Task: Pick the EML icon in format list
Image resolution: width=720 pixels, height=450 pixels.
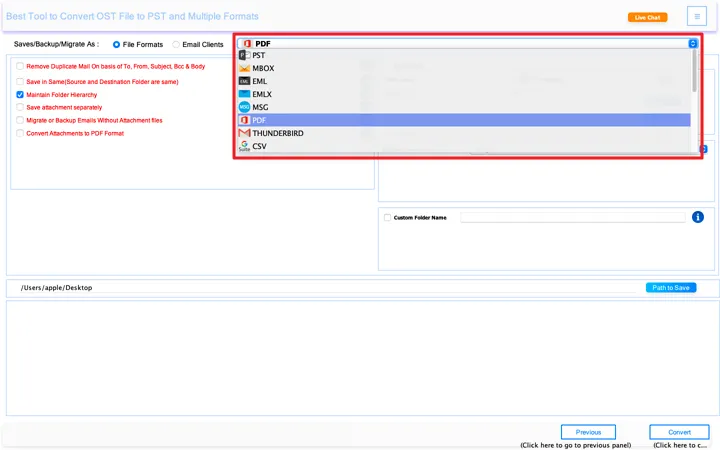Action: (245, 82)
